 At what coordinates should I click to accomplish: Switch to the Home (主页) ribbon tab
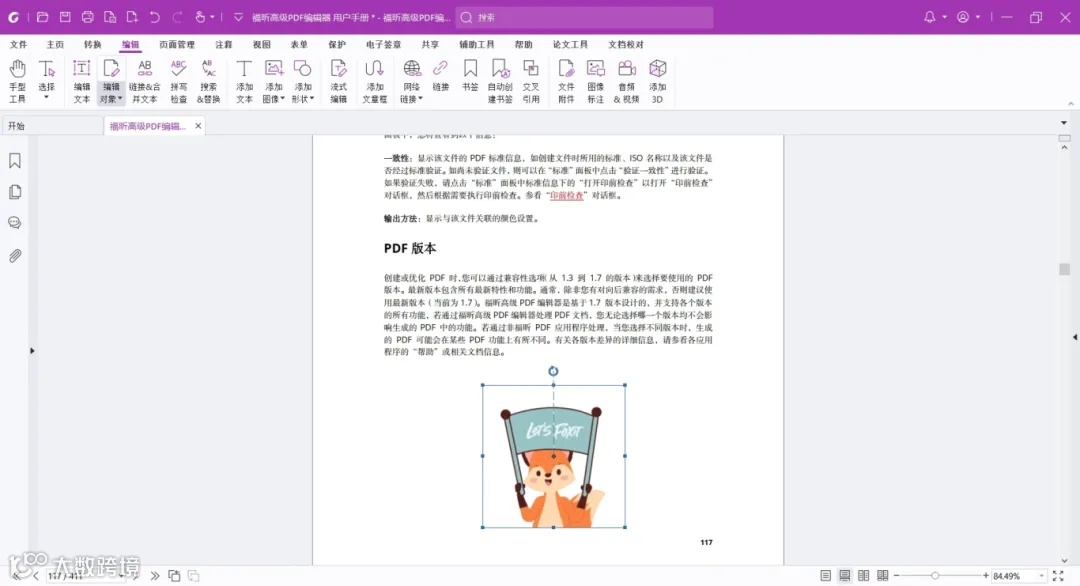coord(55,44)
